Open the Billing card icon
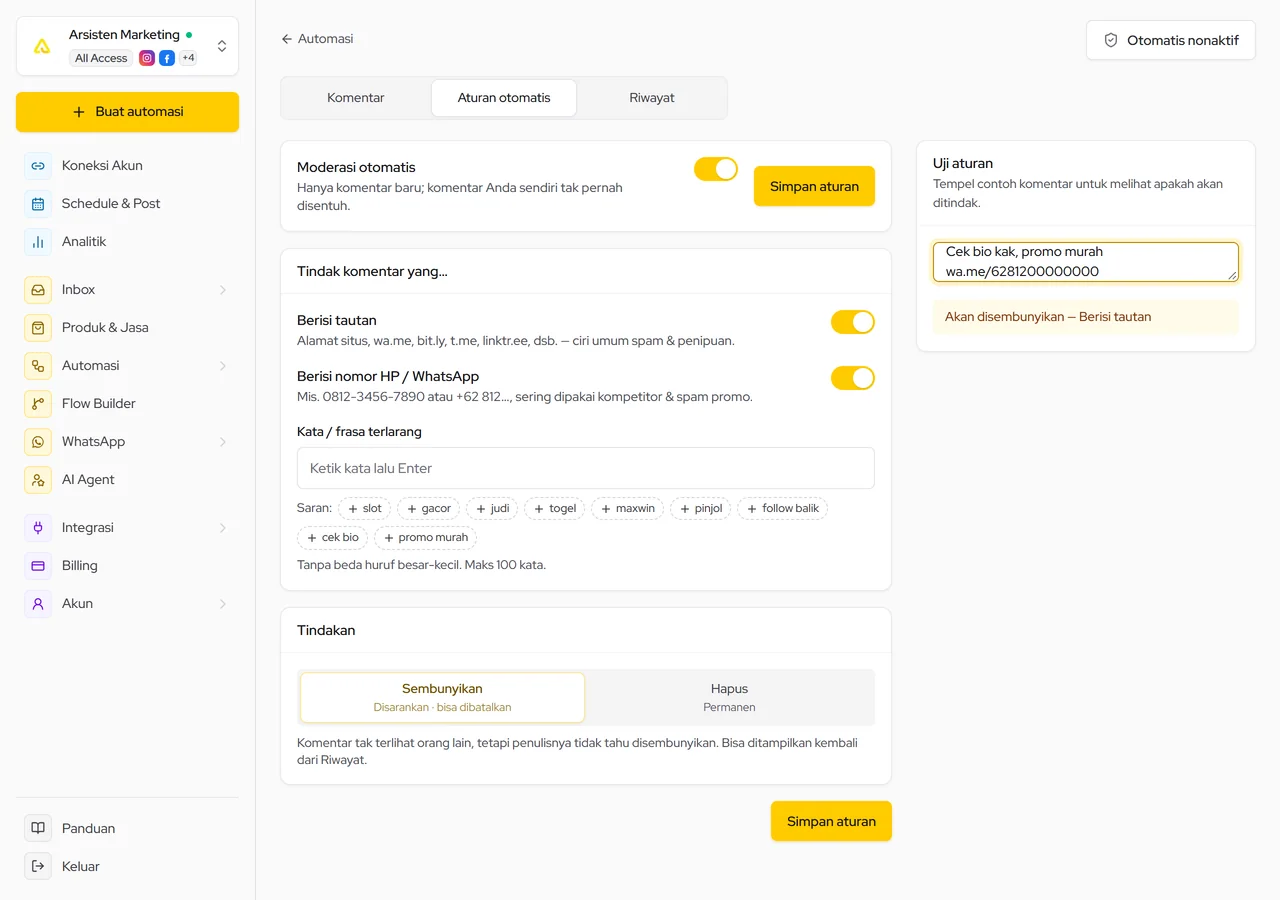The height and width of the screenshot is (900, 1280). point(38,566)
